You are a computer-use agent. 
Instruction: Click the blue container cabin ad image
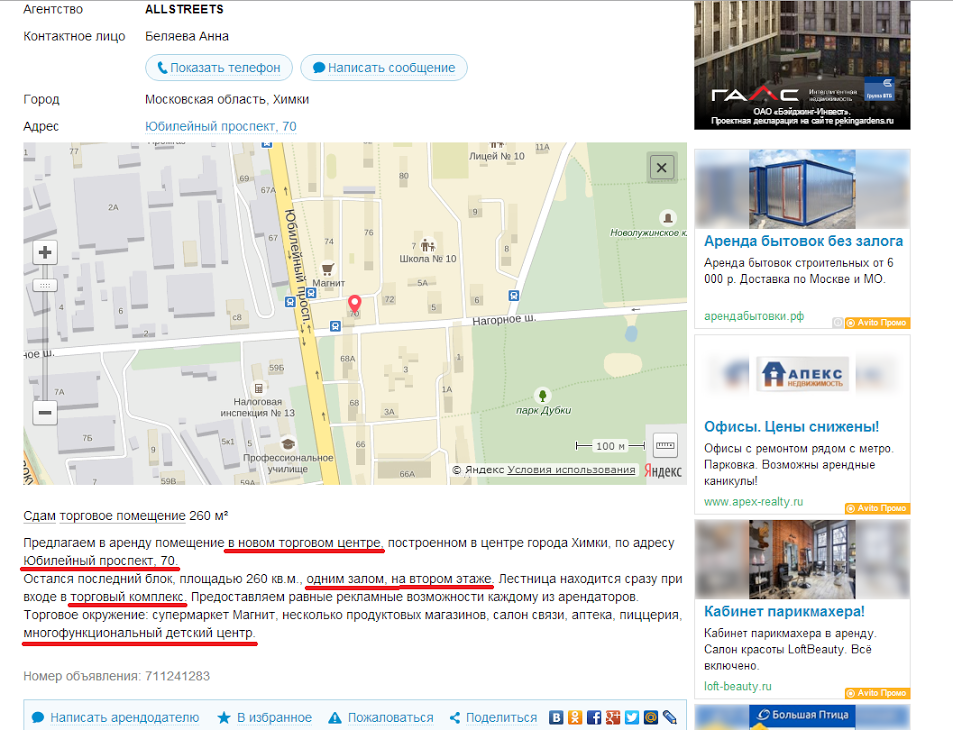(x=802, y=188)
